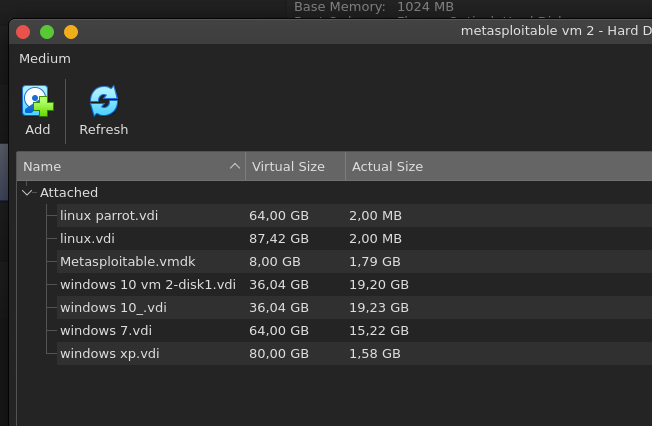This screenshot has width=652, height=426.
Task: Sort by the Name column header
Action: click(131, 166)
